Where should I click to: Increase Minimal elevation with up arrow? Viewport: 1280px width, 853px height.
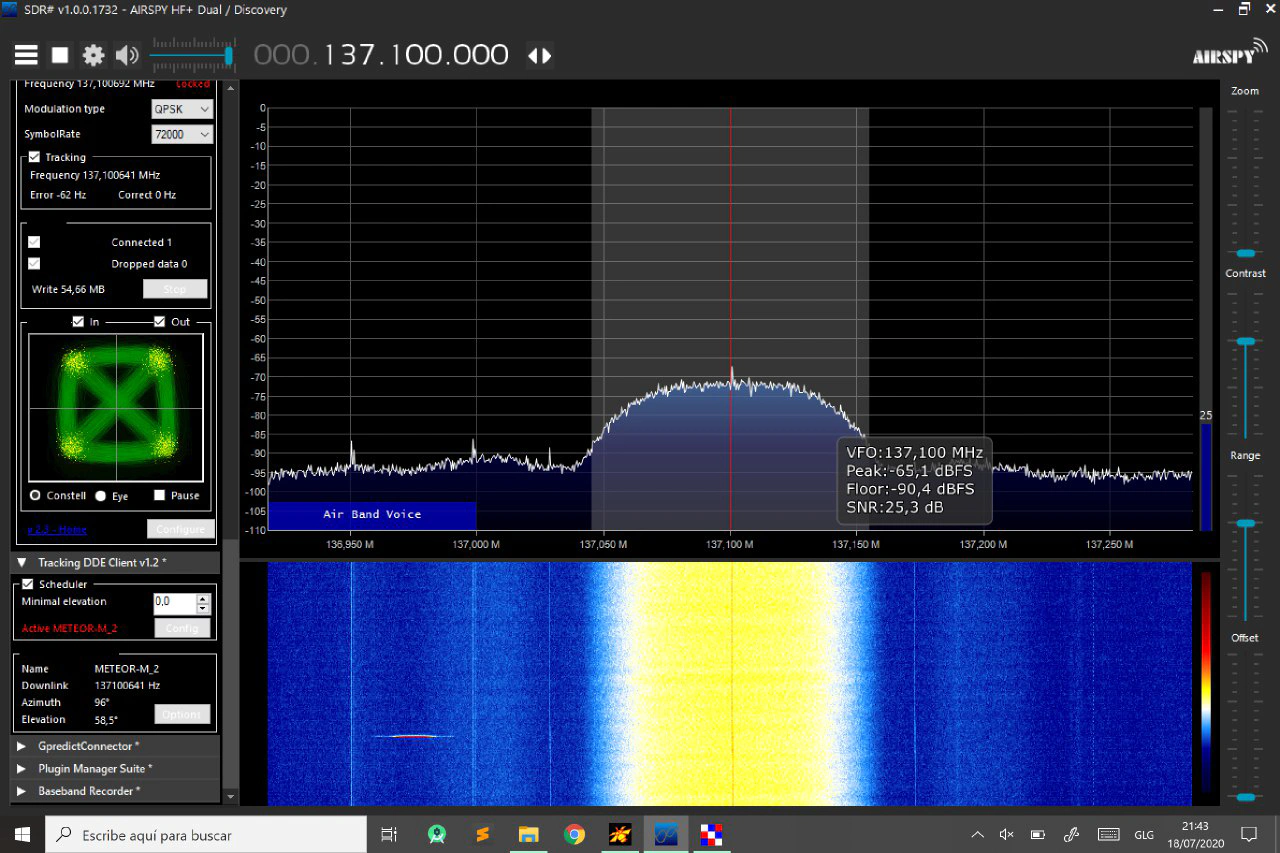click(x=203, y=598)
